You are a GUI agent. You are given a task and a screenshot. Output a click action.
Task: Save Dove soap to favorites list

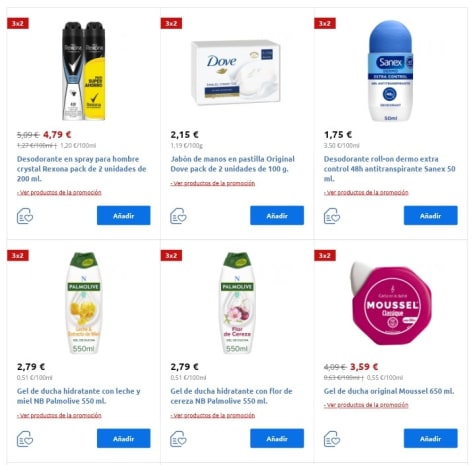pyautogui.click(x=178, y=216)
